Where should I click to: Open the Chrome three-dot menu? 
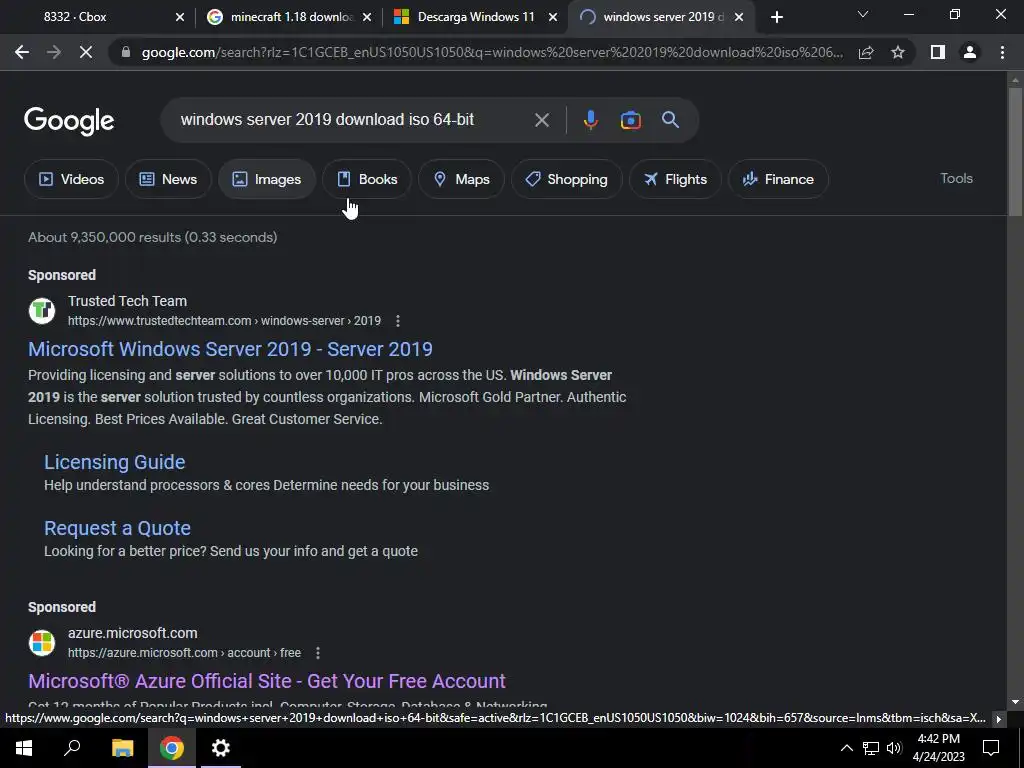pyautogui.click(x=1002, y=52)
